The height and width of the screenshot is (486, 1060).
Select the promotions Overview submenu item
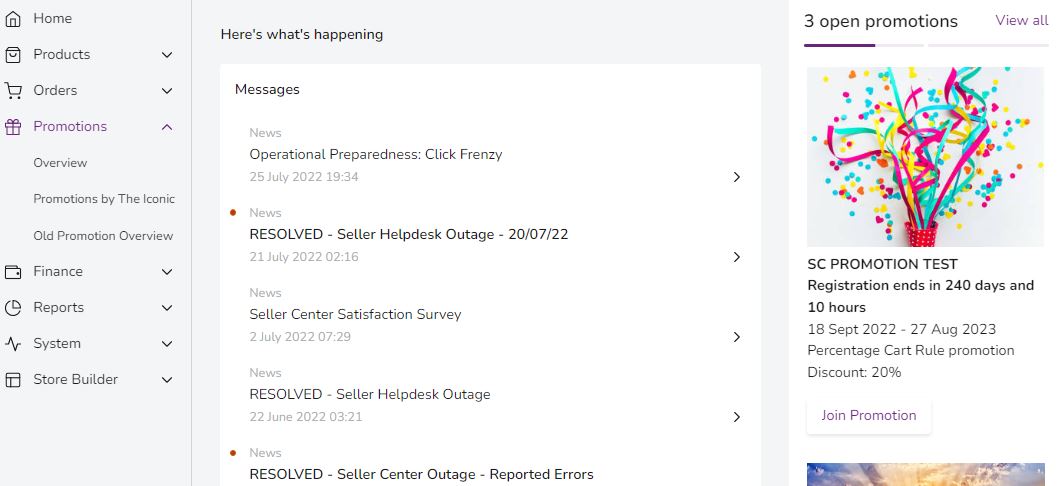tap(60, 163)
